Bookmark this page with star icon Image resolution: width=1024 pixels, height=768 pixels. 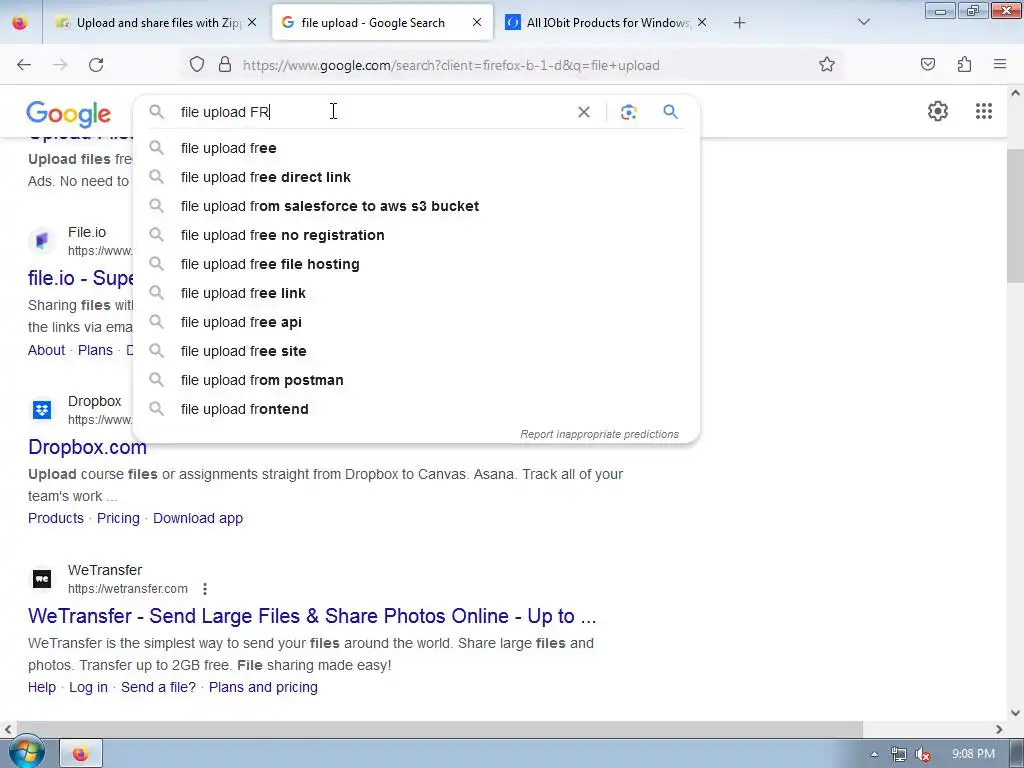click(x=827, y=65)
